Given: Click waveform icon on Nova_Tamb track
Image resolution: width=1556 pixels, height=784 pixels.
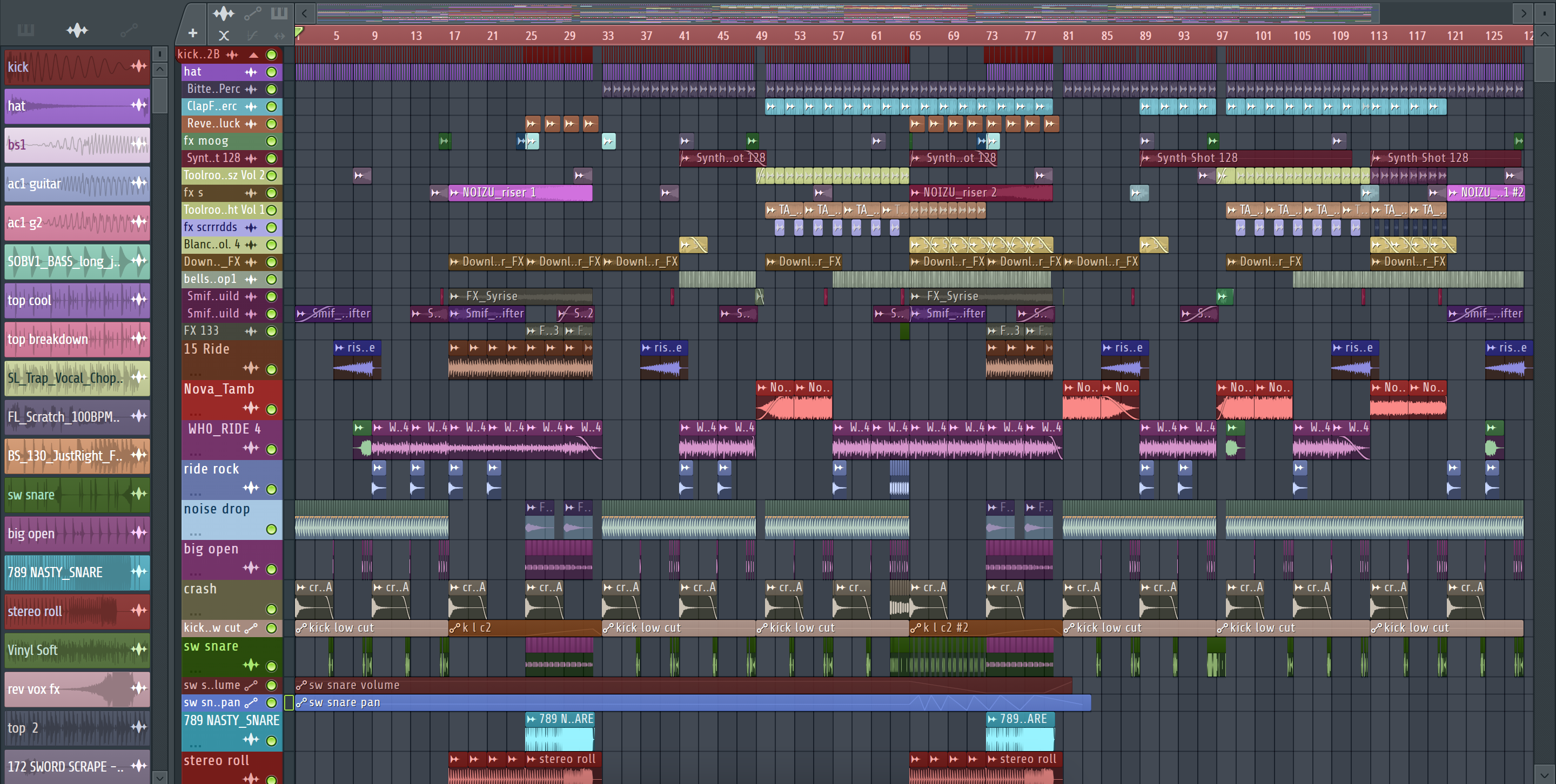Looking at the screenshot, I should click(x=251, y=408).
